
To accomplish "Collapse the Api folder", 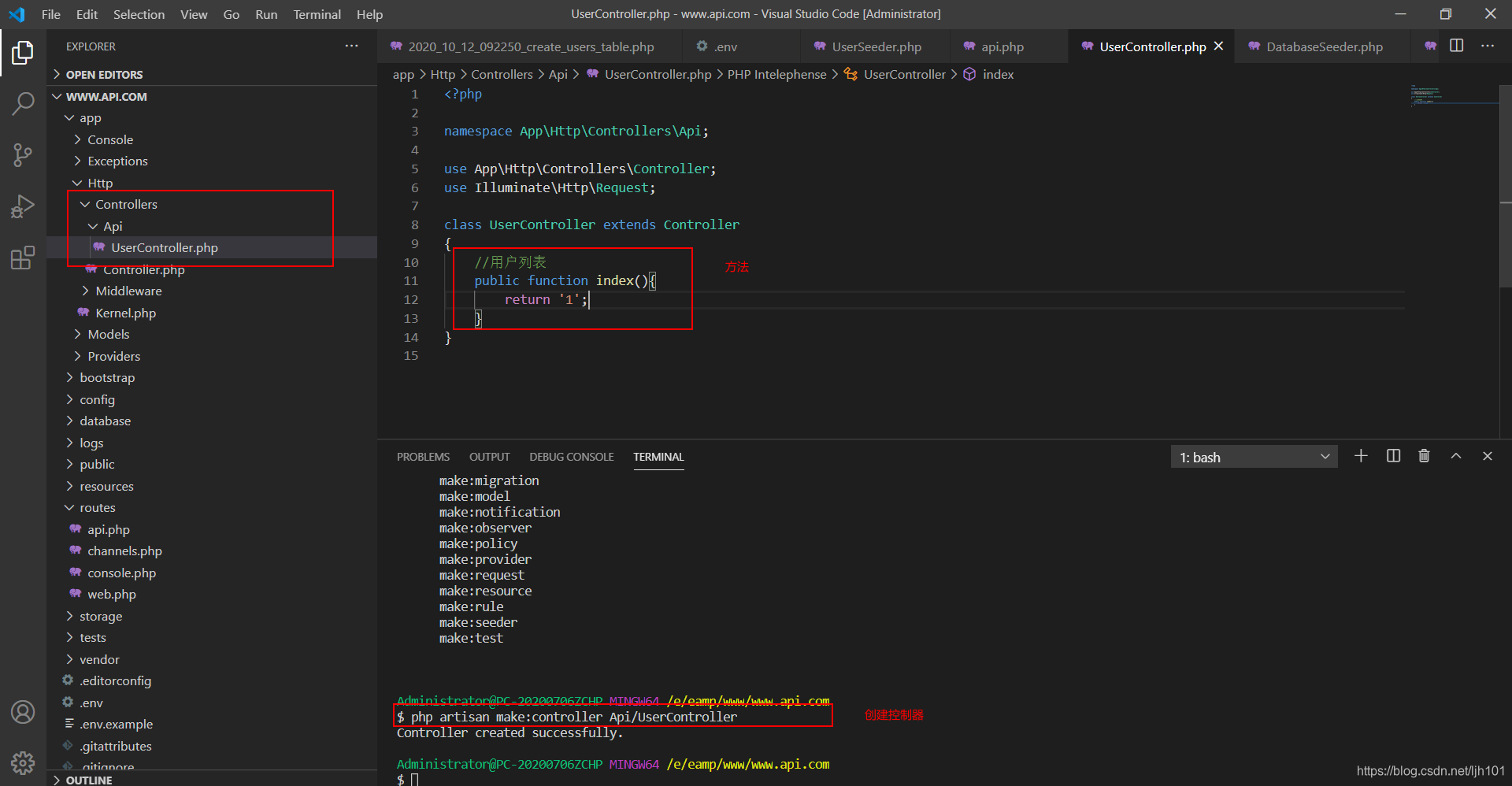I will pos(212,226).
